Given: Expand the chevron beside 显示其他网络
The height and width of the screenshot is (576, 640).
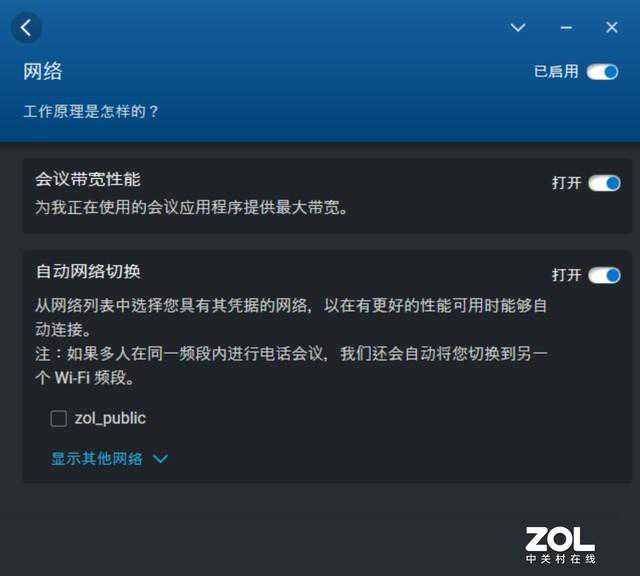Looking at the screenshot, I should [160, 459].
